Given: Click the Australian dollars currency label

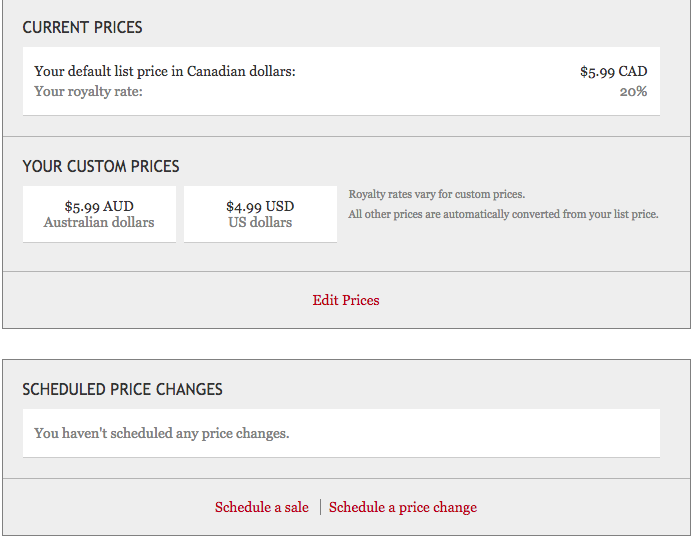Looking at the screenshot, I should 99,222.
